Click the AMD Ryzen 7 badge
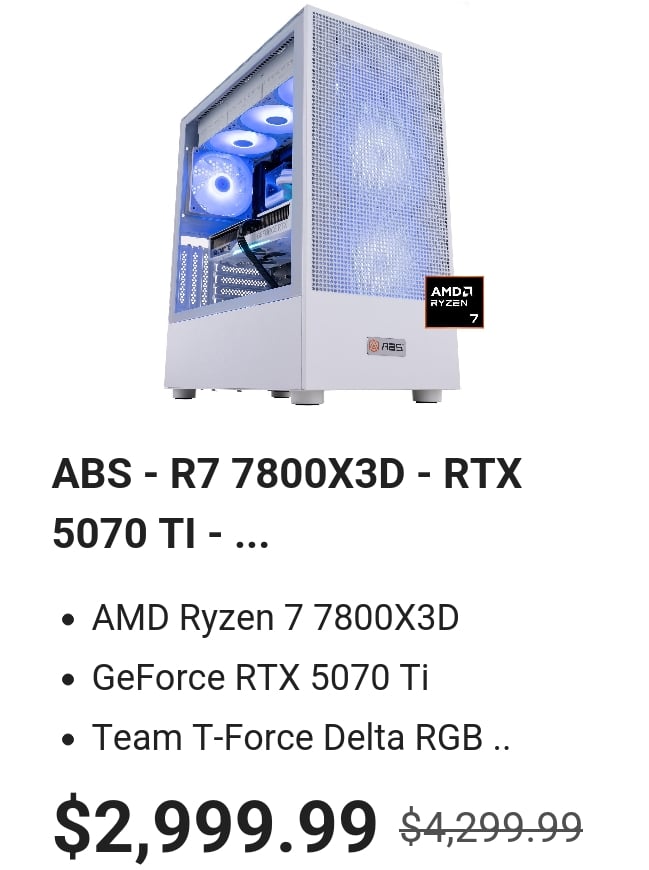Image resolution: width=649 pixels, height=870 pixels. pyautogui.click(x=454, y=302)
